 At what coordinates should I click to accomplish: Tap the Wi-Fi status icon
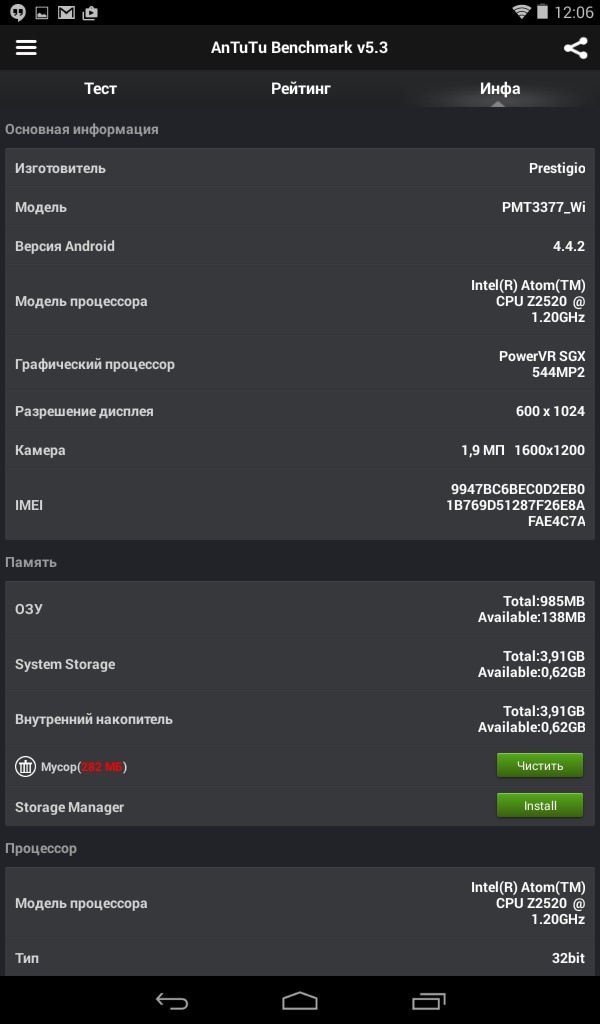pos(521,12)
